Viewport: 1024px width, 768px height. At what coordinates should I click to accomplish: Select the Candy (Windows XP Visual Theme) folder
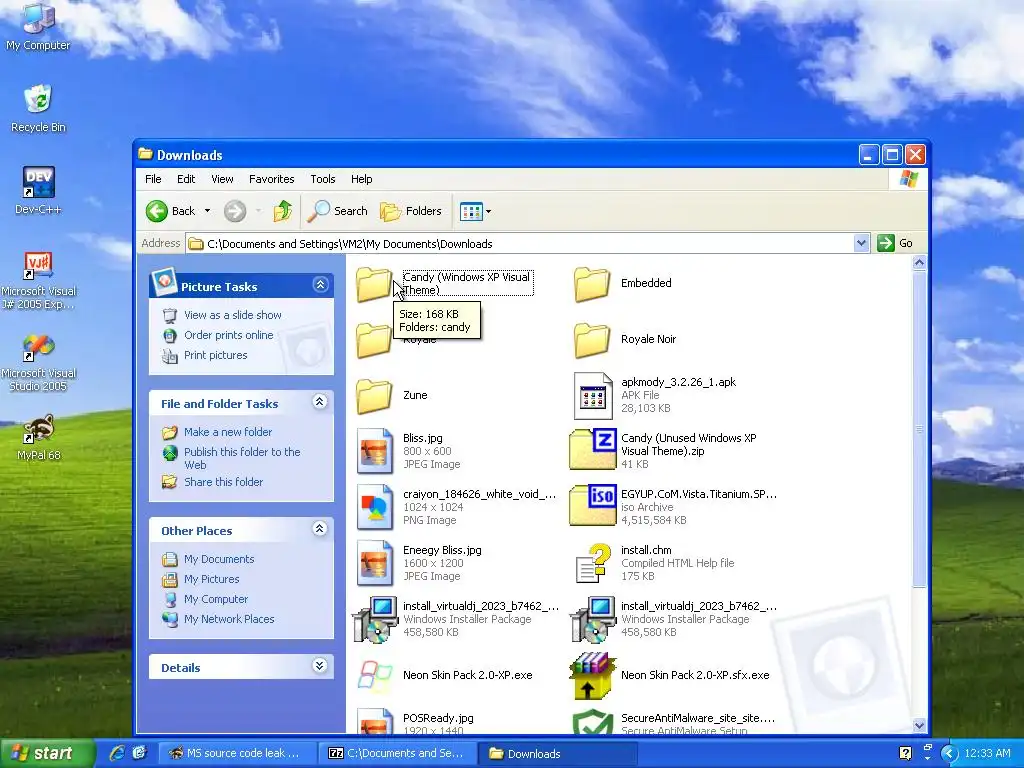(x=445, y=283)
